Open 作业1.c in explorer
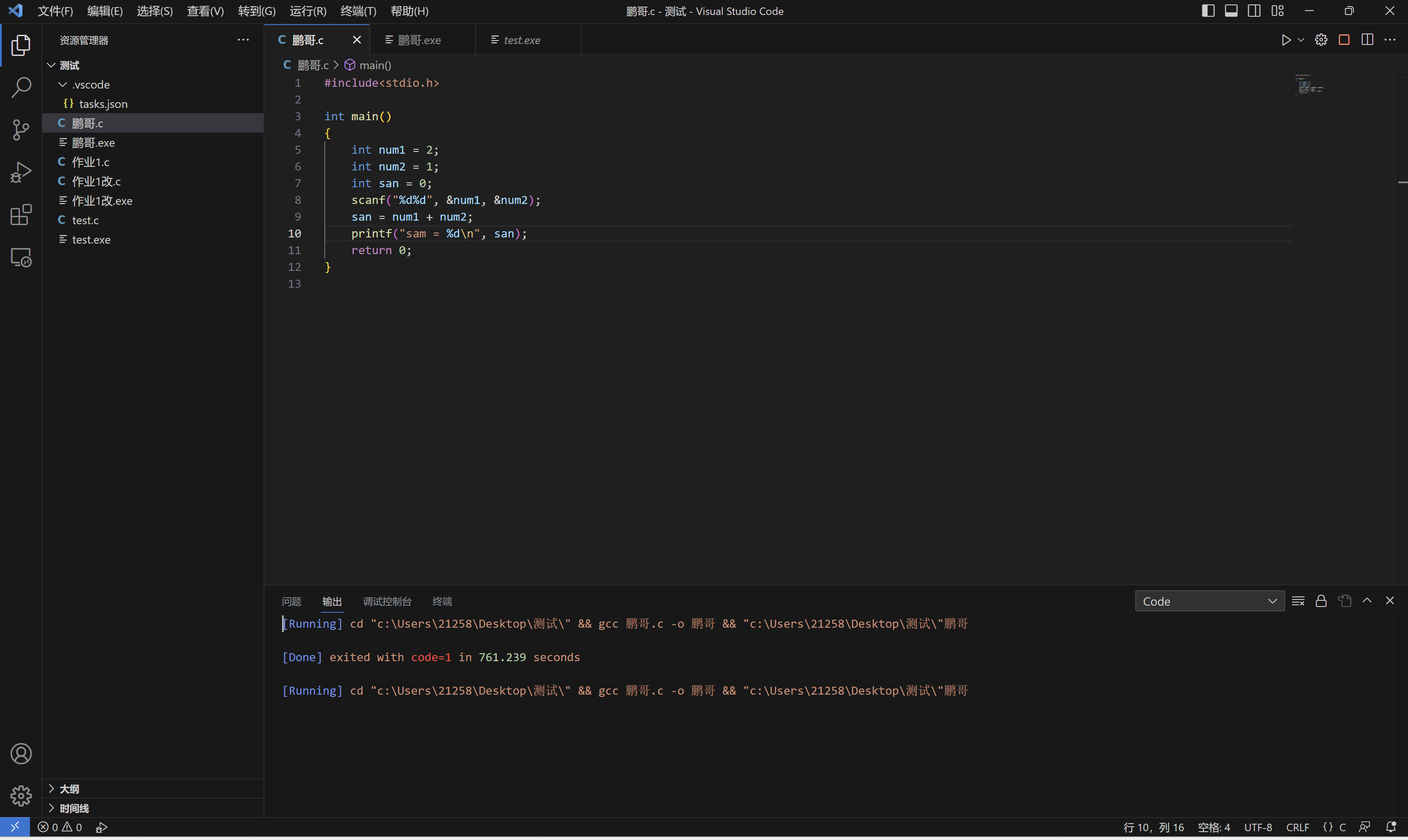Image resolution: width=1408 pixels, height=840 pixels. click(153, 162)
